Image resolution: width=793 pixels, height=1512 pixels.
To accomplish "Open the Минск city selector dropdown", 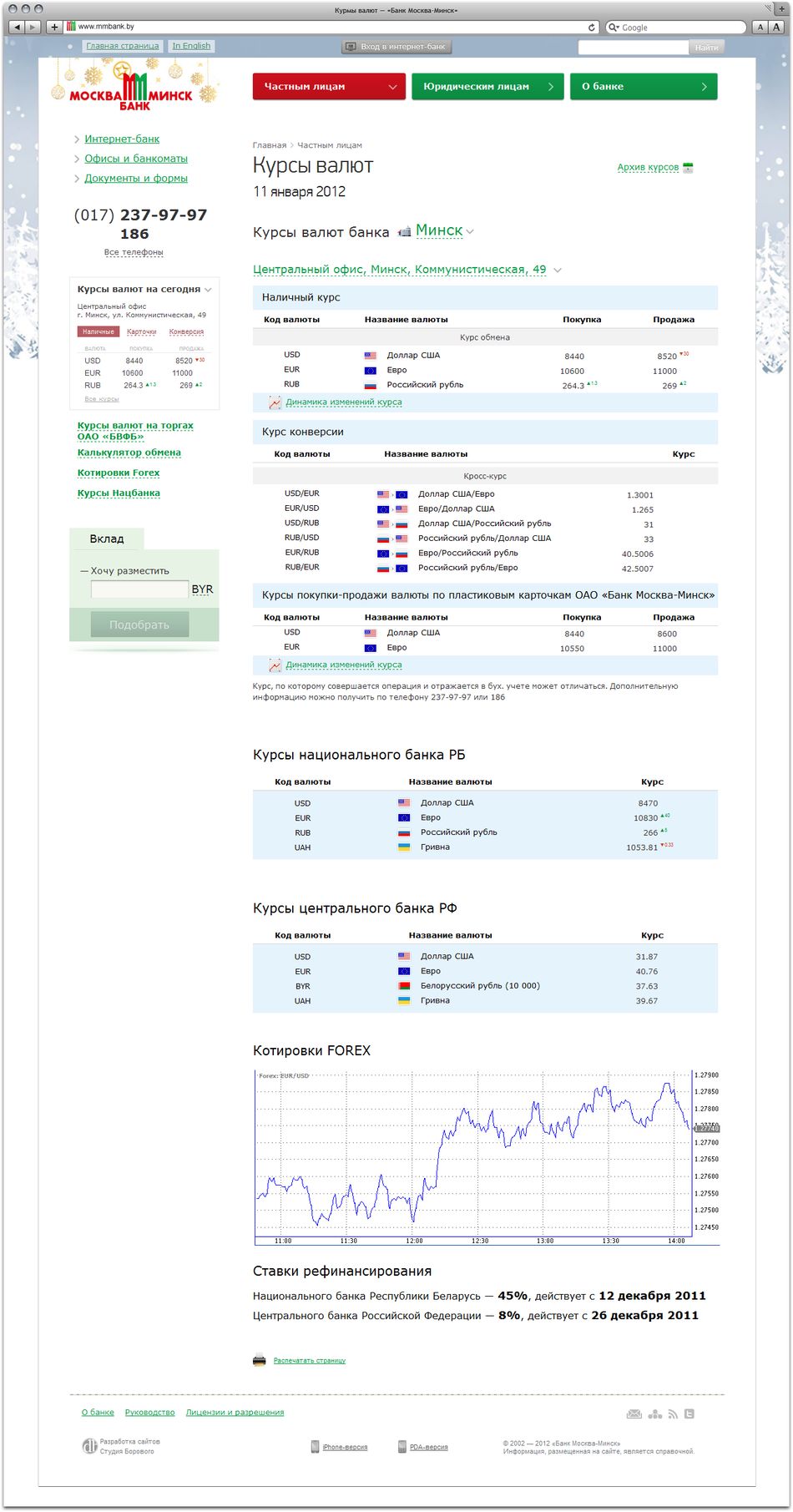I will [x=470, y=232].
